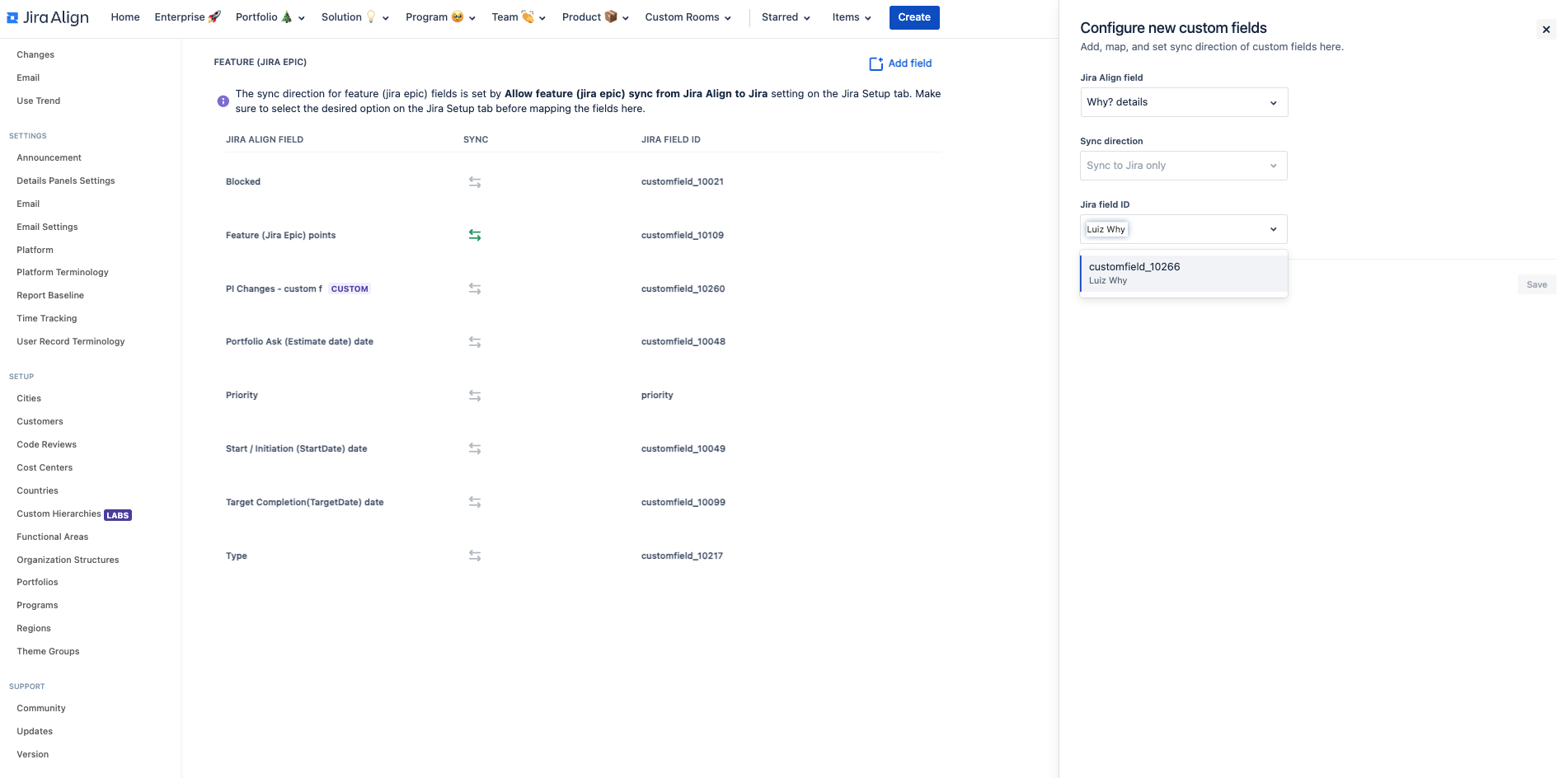The image size is (1568, 778).
Task: Open the Sync direction dropdown
Action: 1184,166
